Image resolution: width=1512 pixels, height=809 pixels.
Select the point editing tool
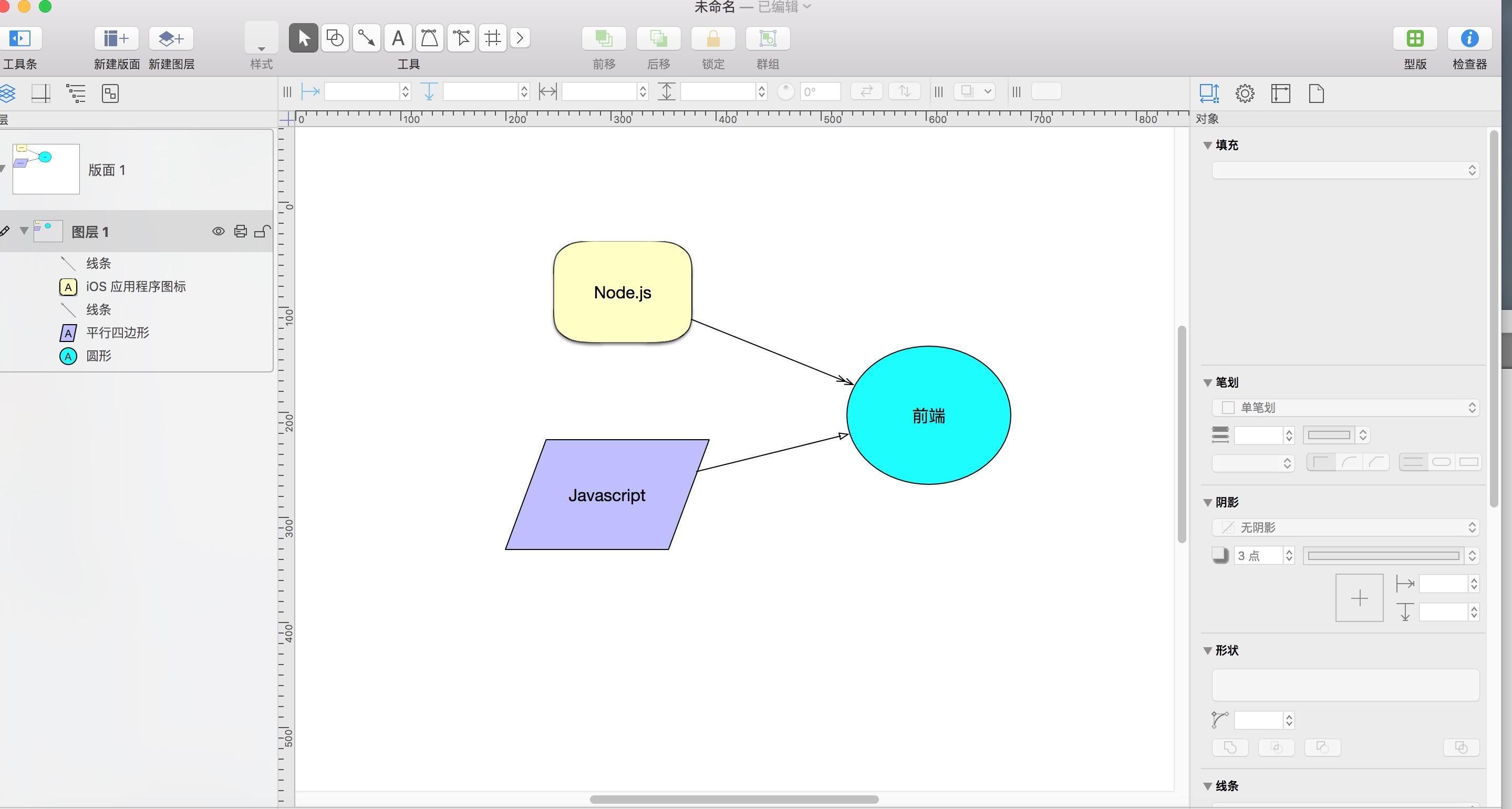(461, 38)
